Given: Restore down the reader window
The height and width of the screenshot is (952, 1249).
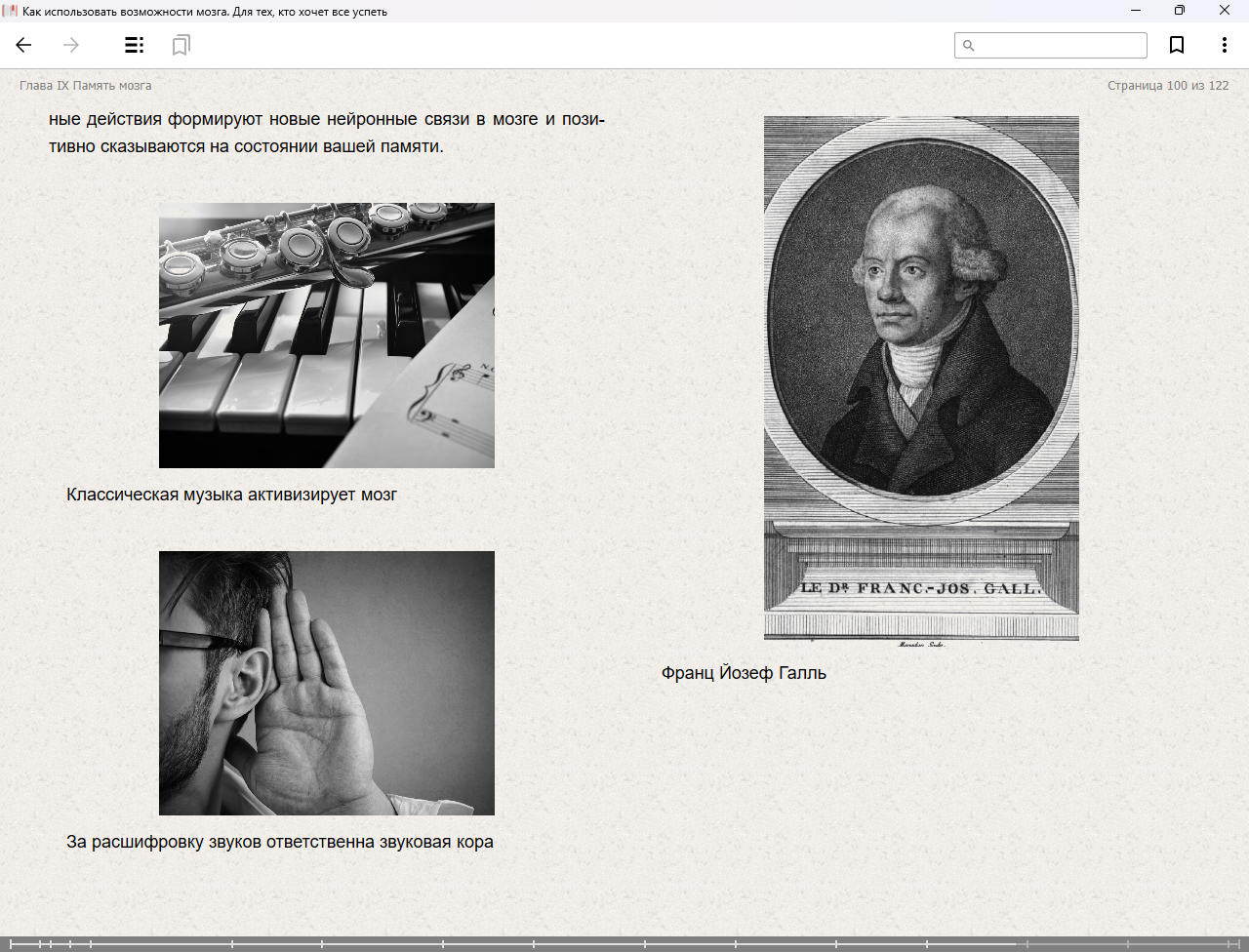Looking at the screenshot, I should click(1180, 11).
